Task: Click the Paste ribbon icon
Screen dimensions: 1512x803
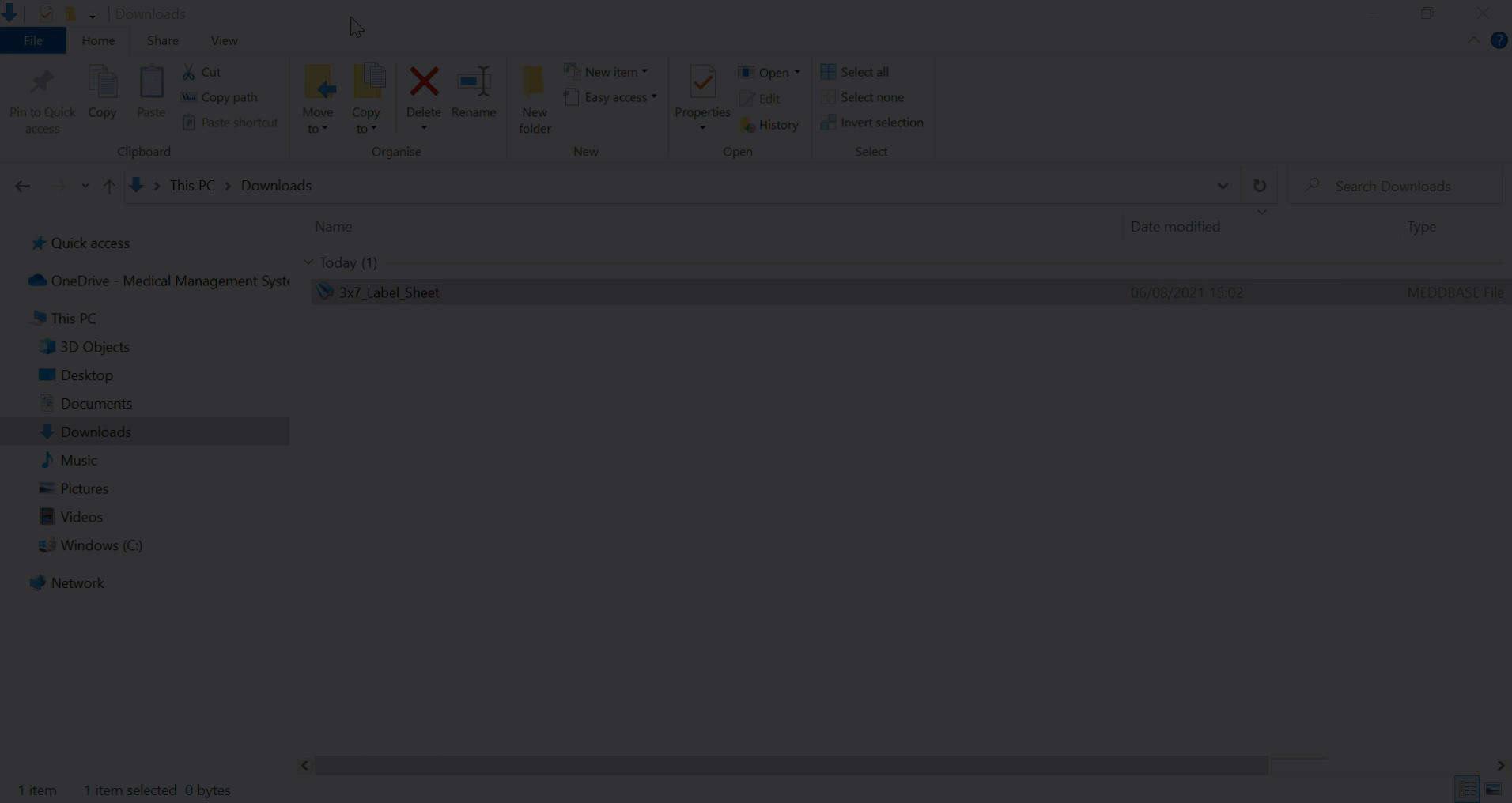Action: point(151,82)
